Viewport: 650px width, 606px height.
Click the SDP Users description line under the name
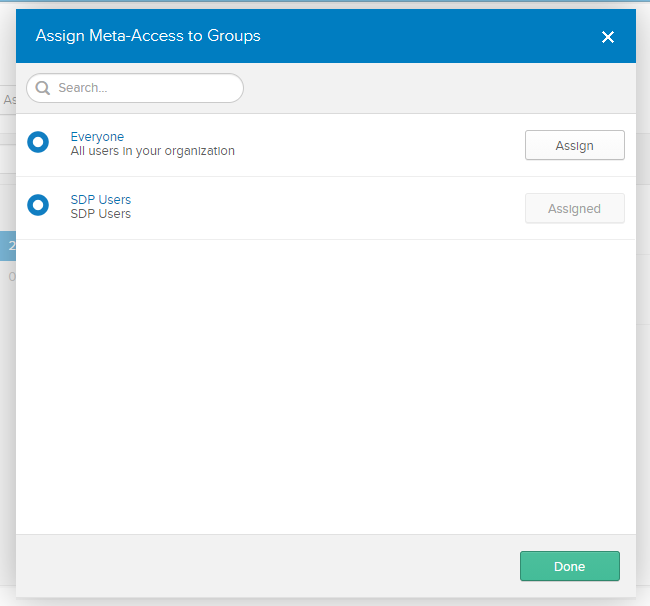pyautogui.click(x=100, y=214)
